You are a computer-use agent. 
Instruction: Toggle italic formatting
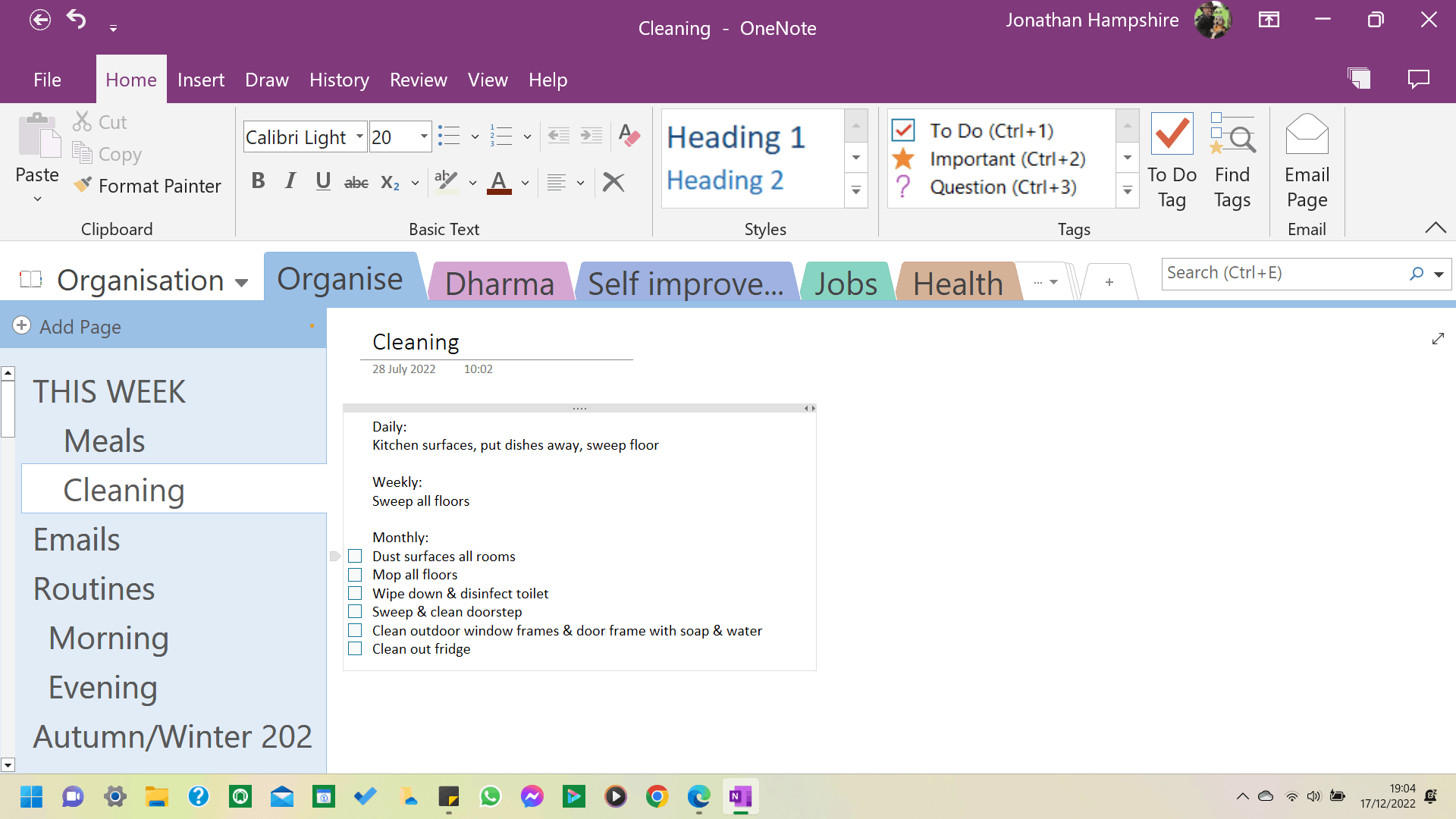(x=290, y=181)
